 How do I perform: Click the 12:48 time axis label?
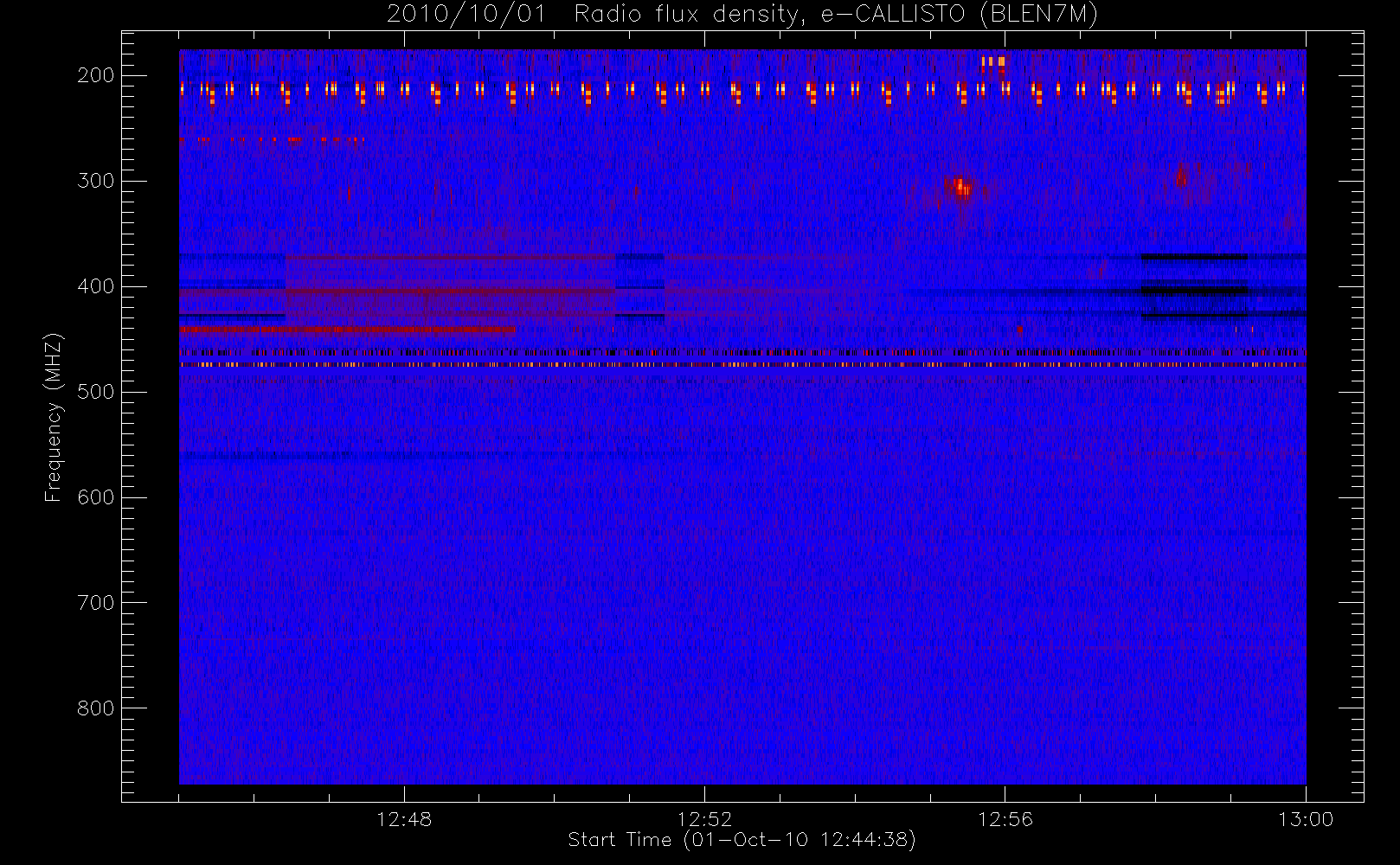tap(404, 819)
